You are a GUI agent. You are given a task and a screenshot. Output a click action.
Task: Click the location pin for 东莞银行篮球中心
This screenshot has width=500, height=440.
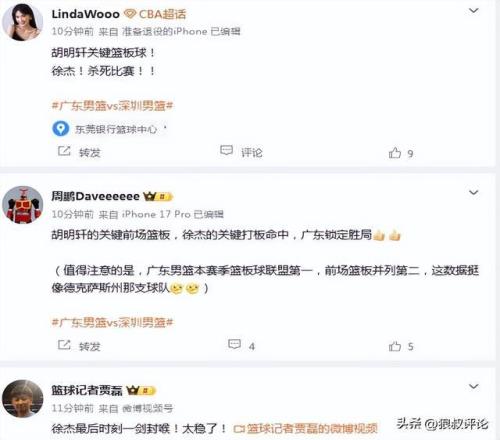61,129
